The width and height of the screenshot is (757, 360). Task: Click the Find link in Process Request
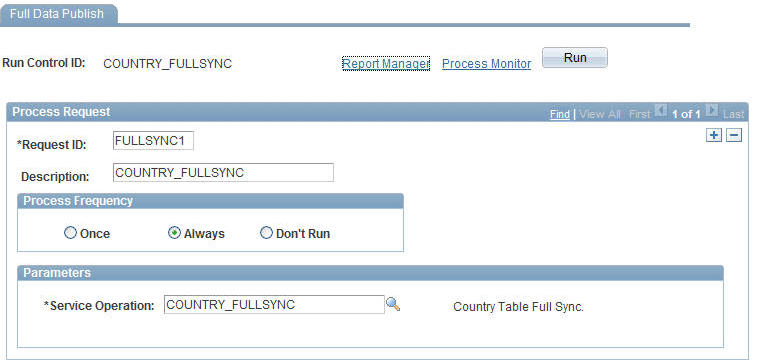point(560,114)
